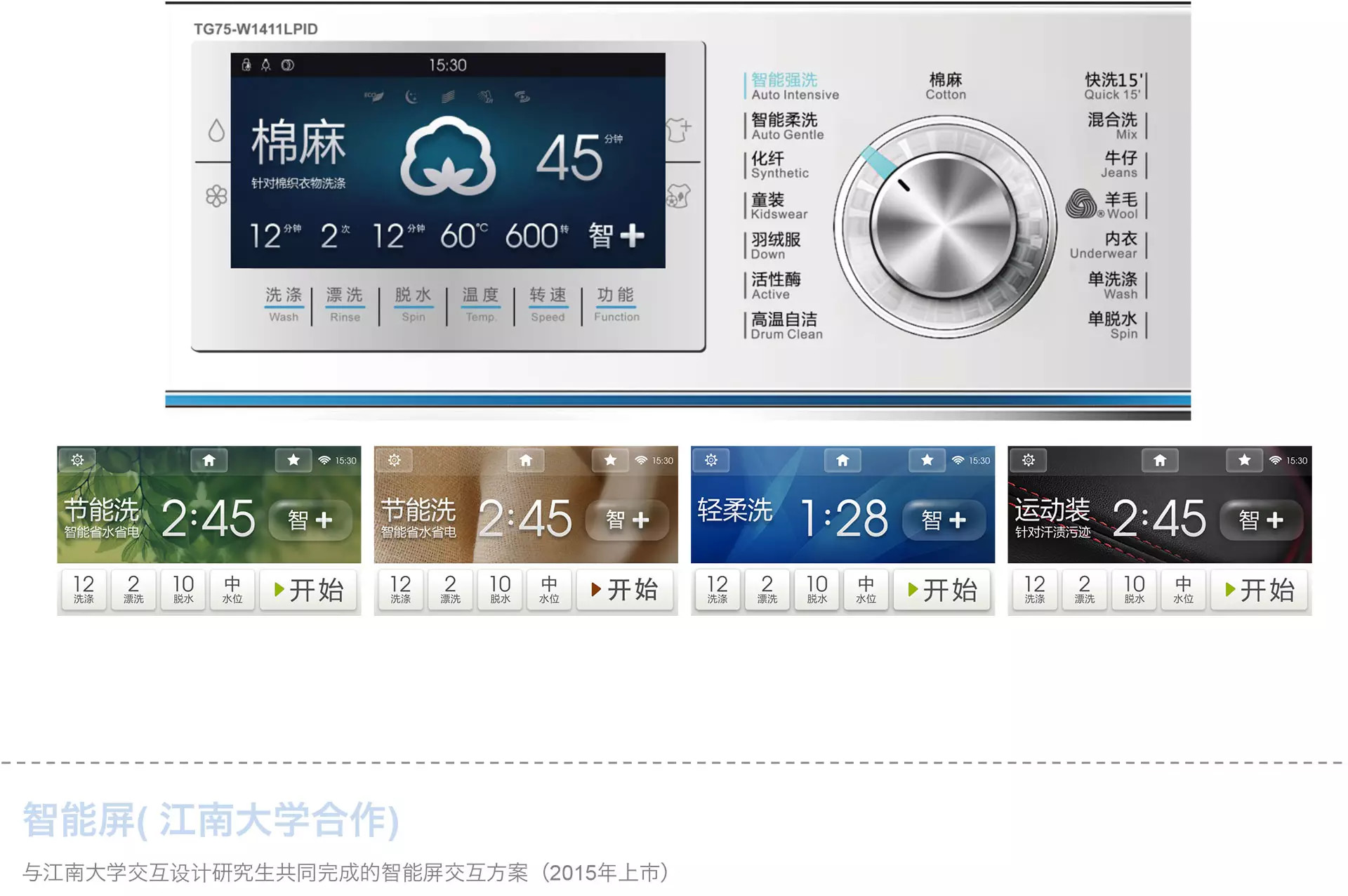This screenshot has width=1348, height=896.
Task: Tap the flower icon left of display
Action: coord(216,196)
